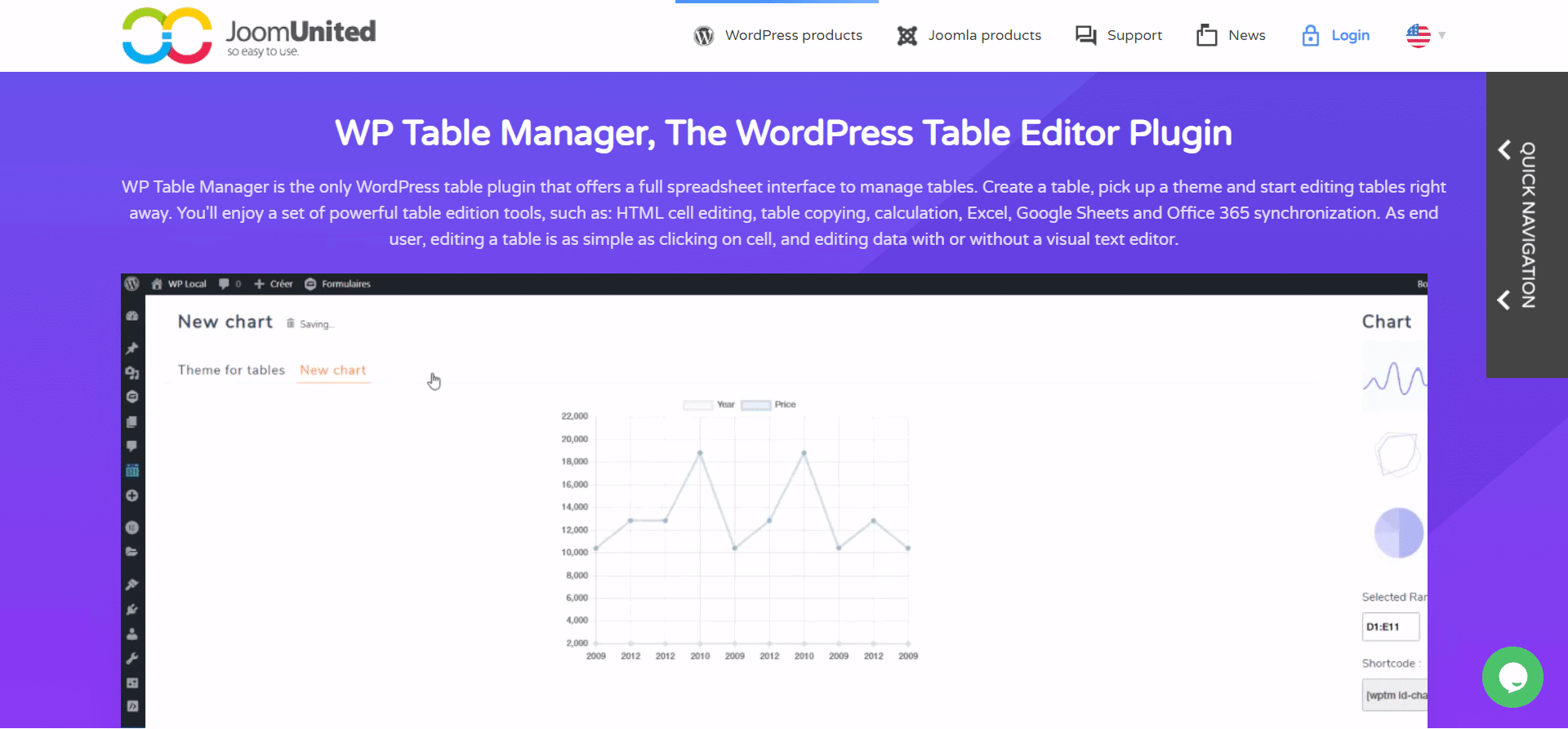
Task: Open the Users person icon in the sidebar
Action: click(132, 633)
